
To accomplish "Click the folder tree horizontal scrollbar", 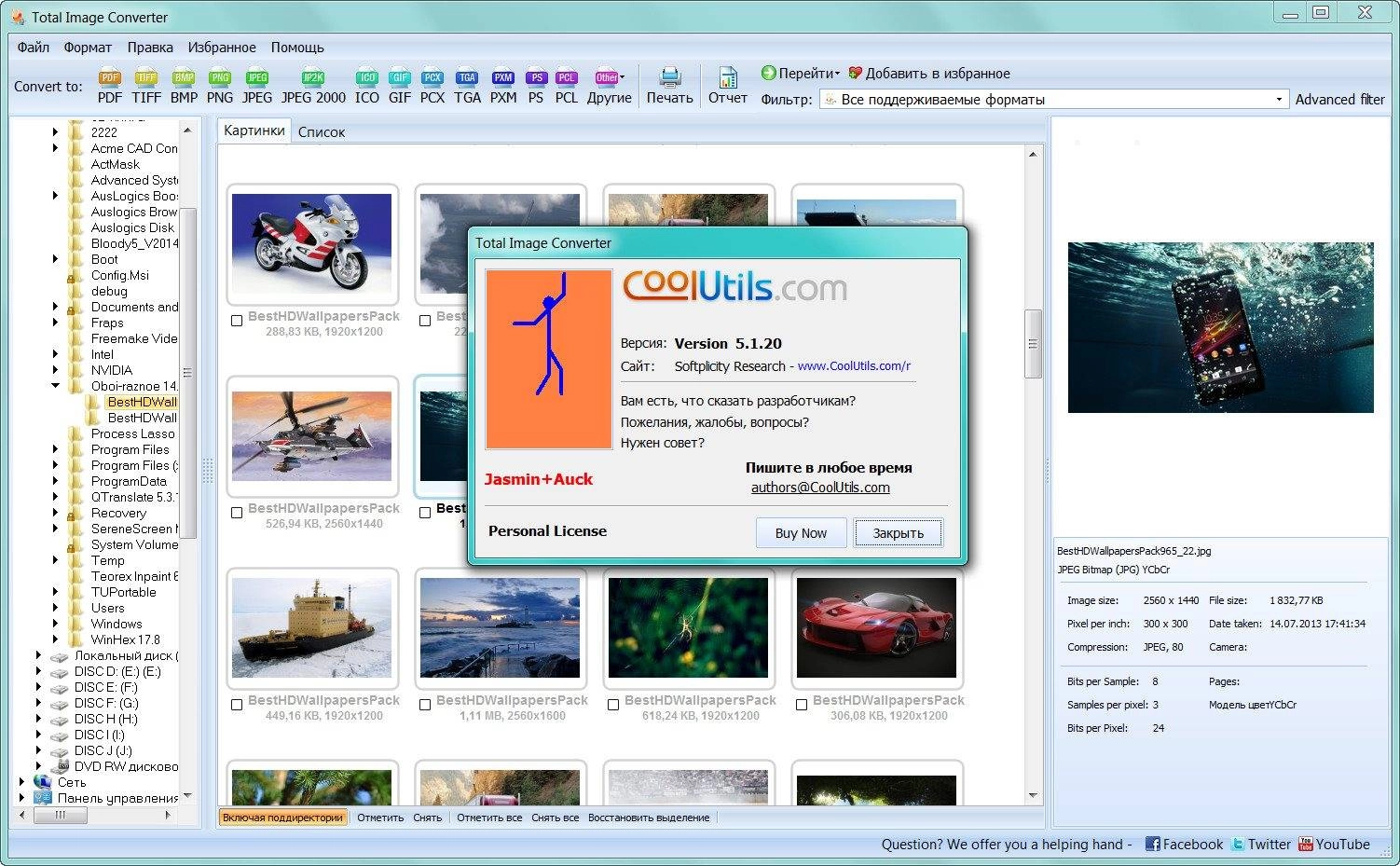I will point(60,815).
